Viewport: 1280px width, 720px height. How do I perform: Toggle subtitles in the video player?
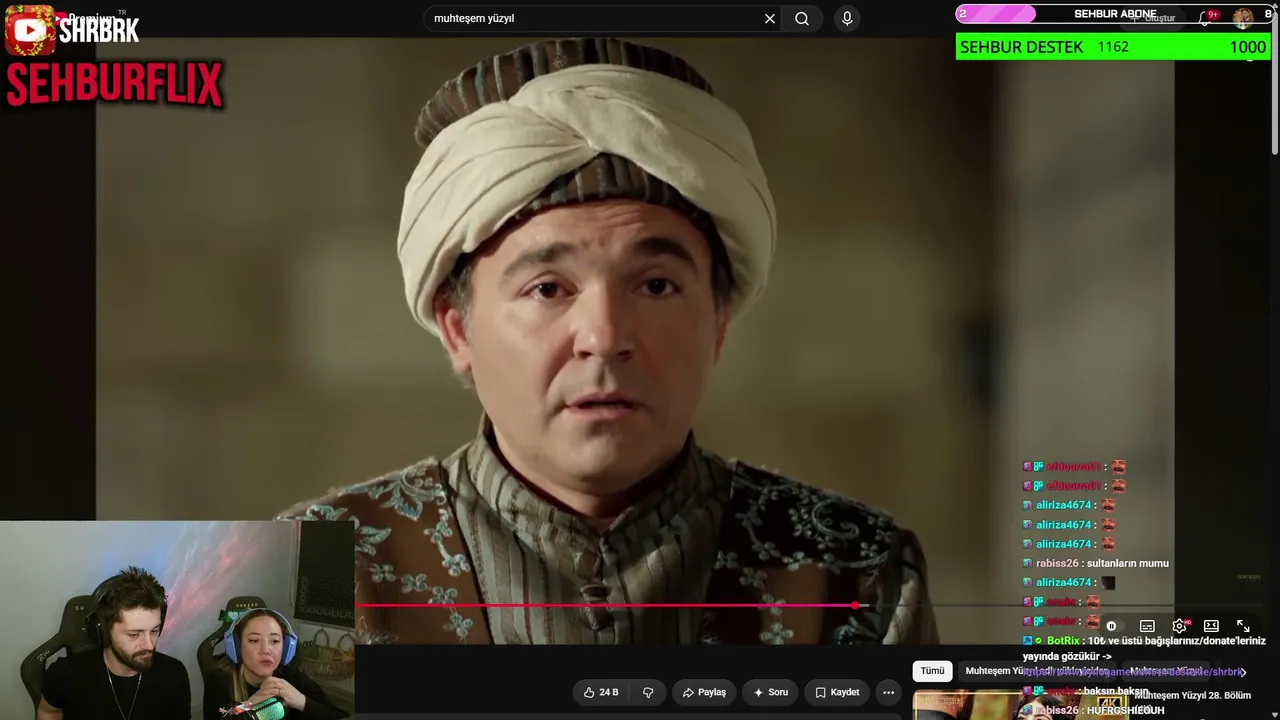[x=1147, y=626]
